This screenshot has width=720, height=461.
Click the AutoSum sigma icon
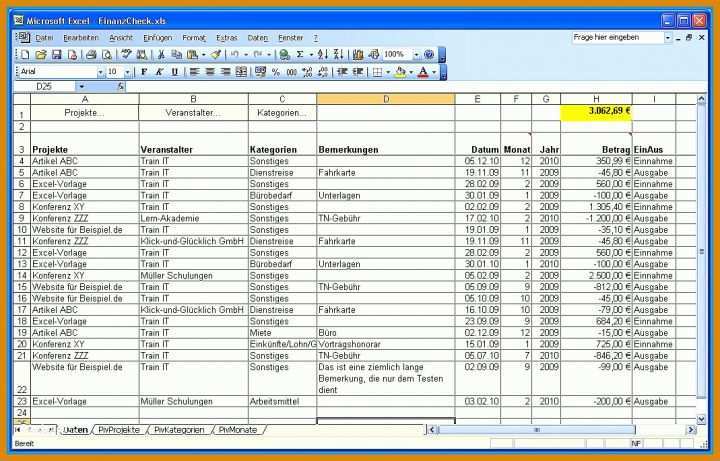300,55
